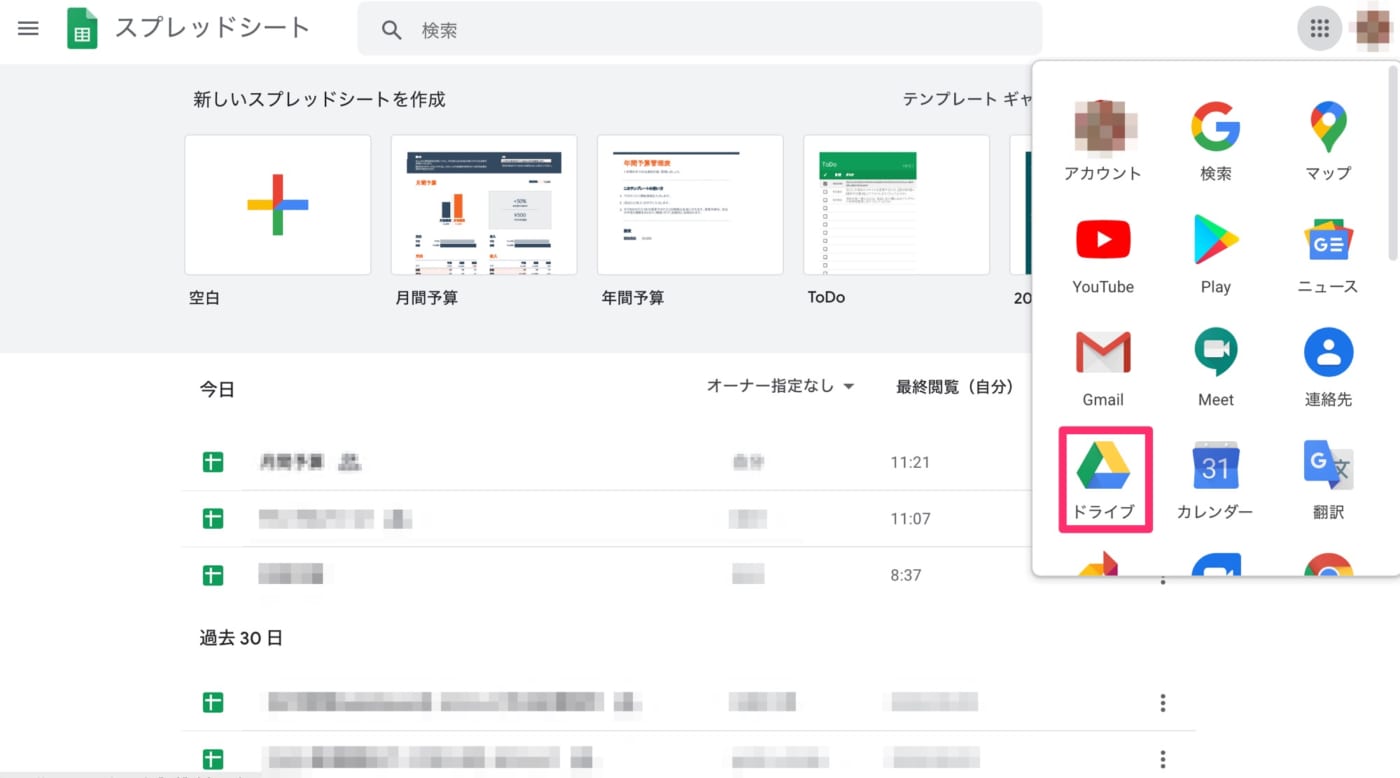Open the hamburger main menu
The height and width of the screenshot is (778, 1400).
tap(28, 28)
